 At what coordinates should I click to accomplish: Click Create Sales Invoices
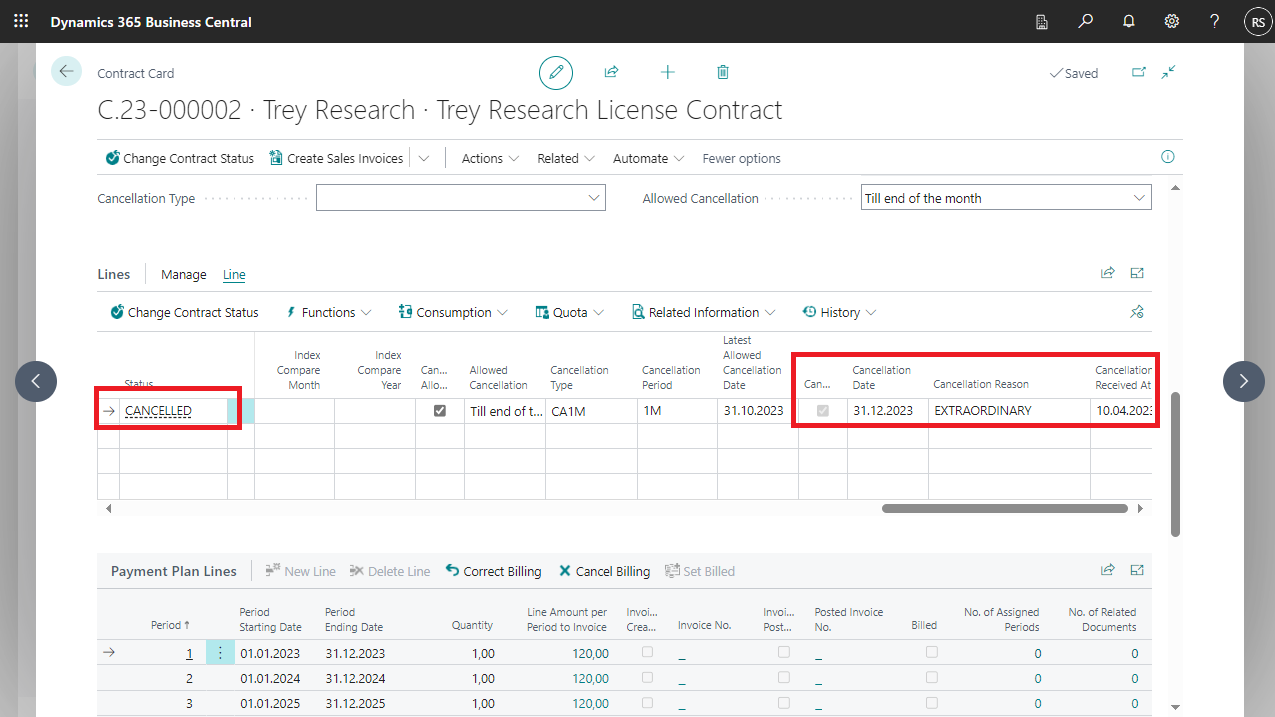click(x=336, y=158)
